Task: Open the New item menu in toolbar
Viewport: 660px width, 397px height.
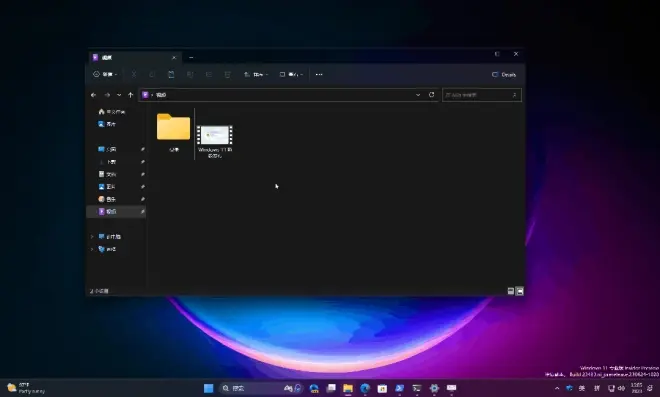Action: tap(105, 75)
